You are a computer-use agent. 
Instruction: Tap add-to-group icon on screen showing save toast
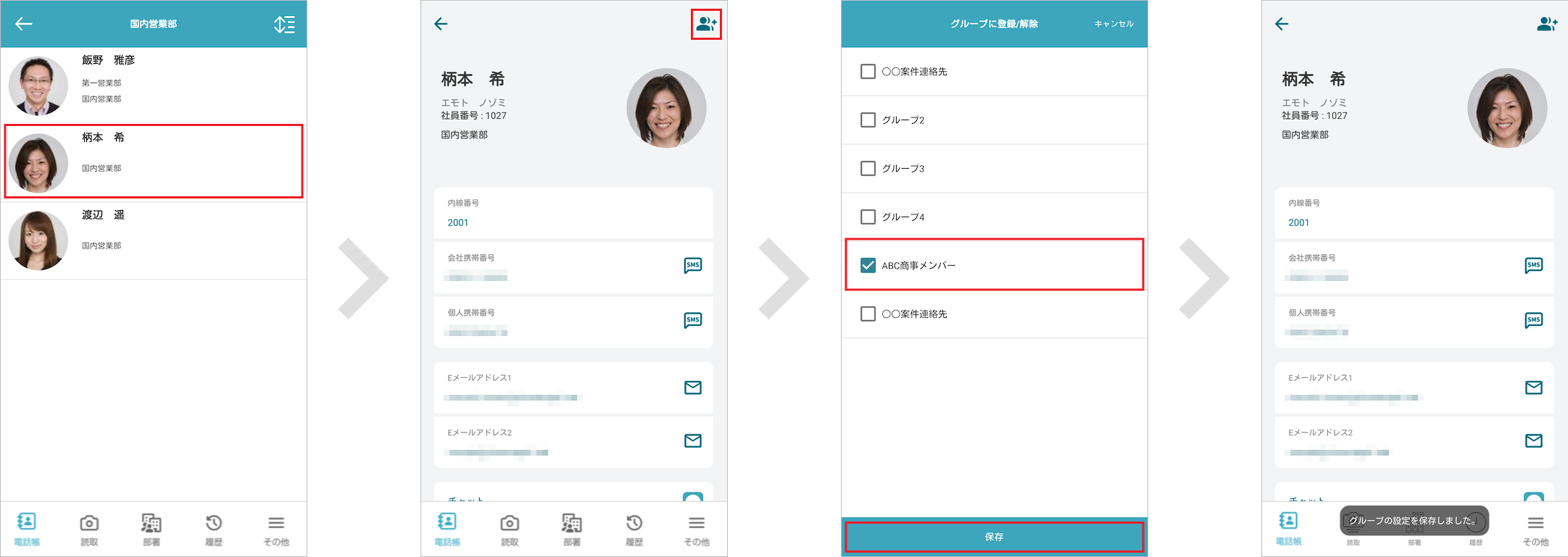click(x=1547, y=25)
